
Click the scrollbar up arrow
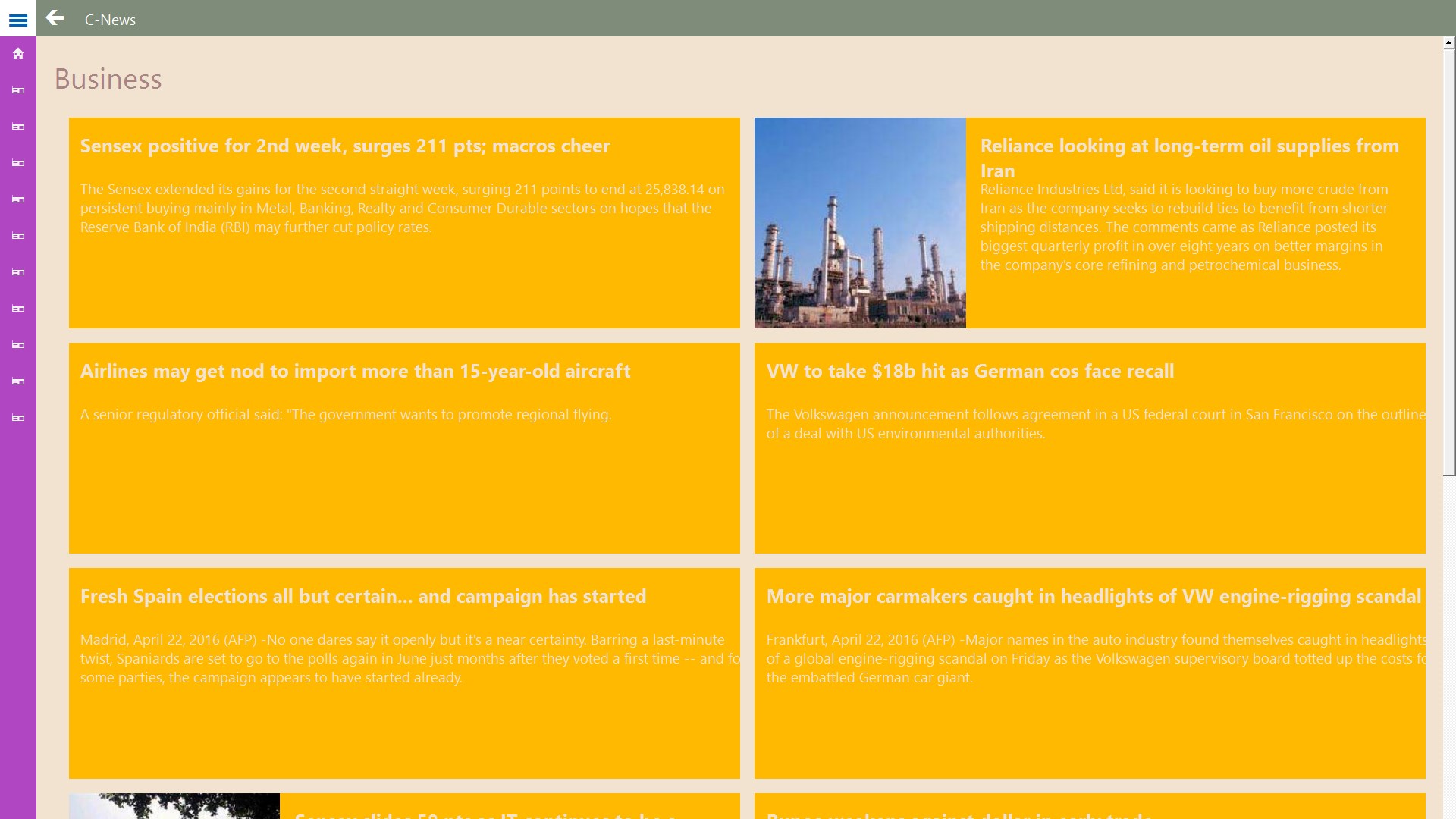1448,44
